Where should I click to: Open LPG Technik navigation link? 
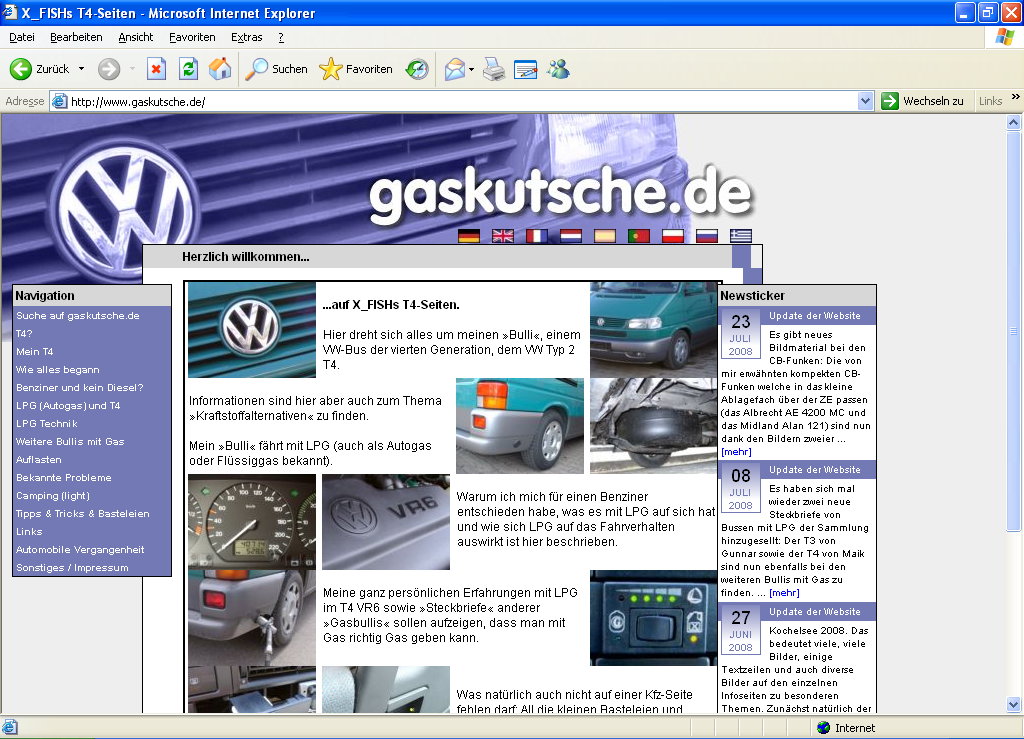point(46,424)
